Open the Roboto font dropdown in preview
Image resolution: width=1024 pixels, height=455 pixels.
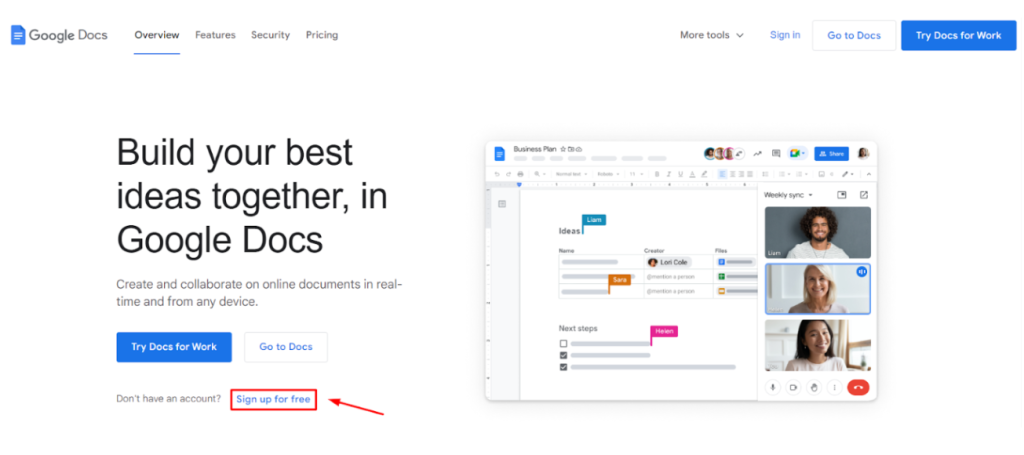tap(609, 174)
